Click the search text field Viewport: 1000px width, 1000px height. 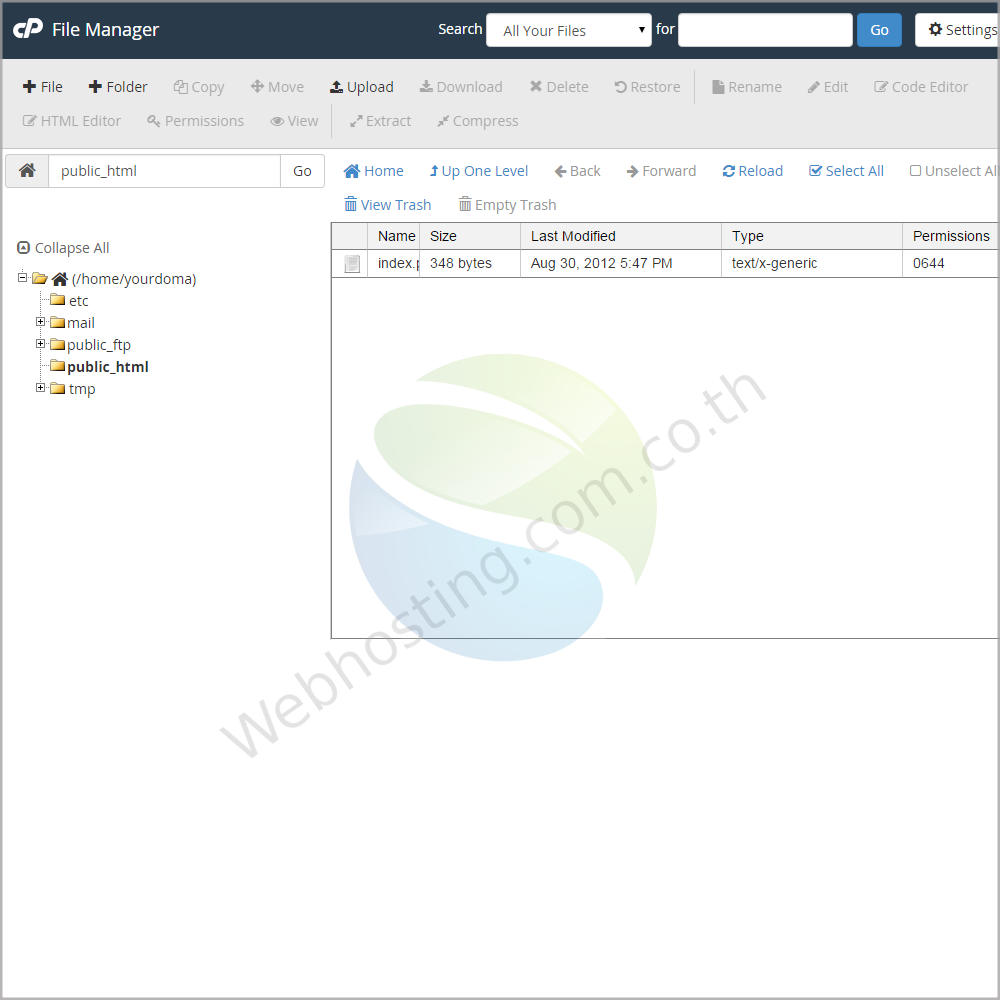765,30
